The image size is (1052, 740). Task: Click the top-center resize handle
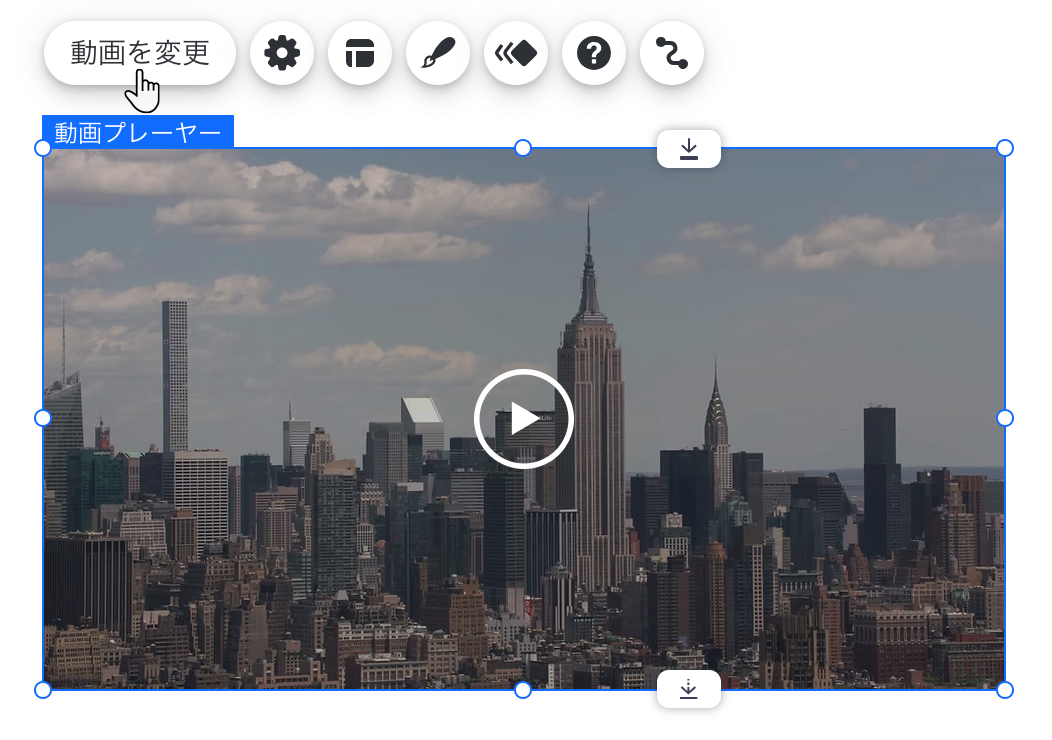pyautogui.click(x=523, y=148)
